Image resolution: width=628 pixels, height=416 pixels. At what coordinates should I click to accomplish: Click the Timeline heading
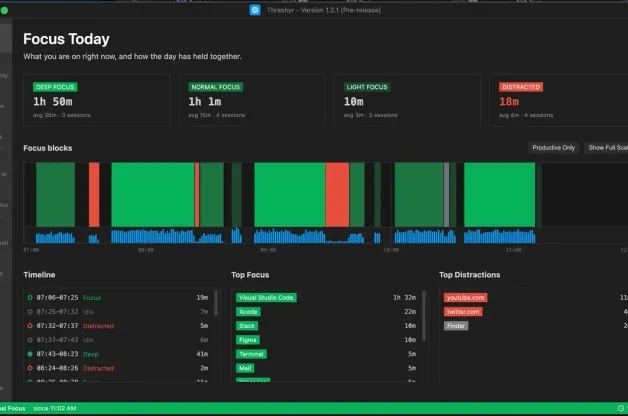pos(39,275)
